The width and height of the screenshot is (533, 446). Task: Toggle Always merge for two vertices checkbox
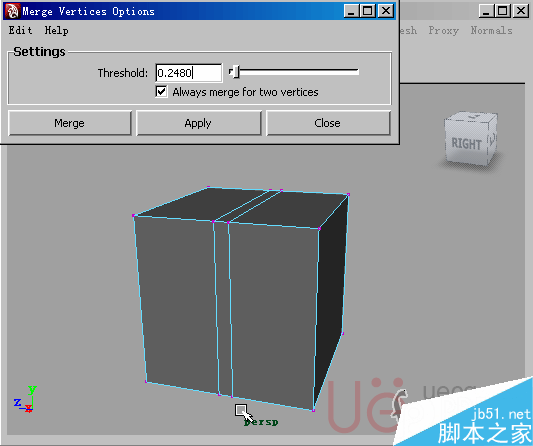click(x=161, y=92)
